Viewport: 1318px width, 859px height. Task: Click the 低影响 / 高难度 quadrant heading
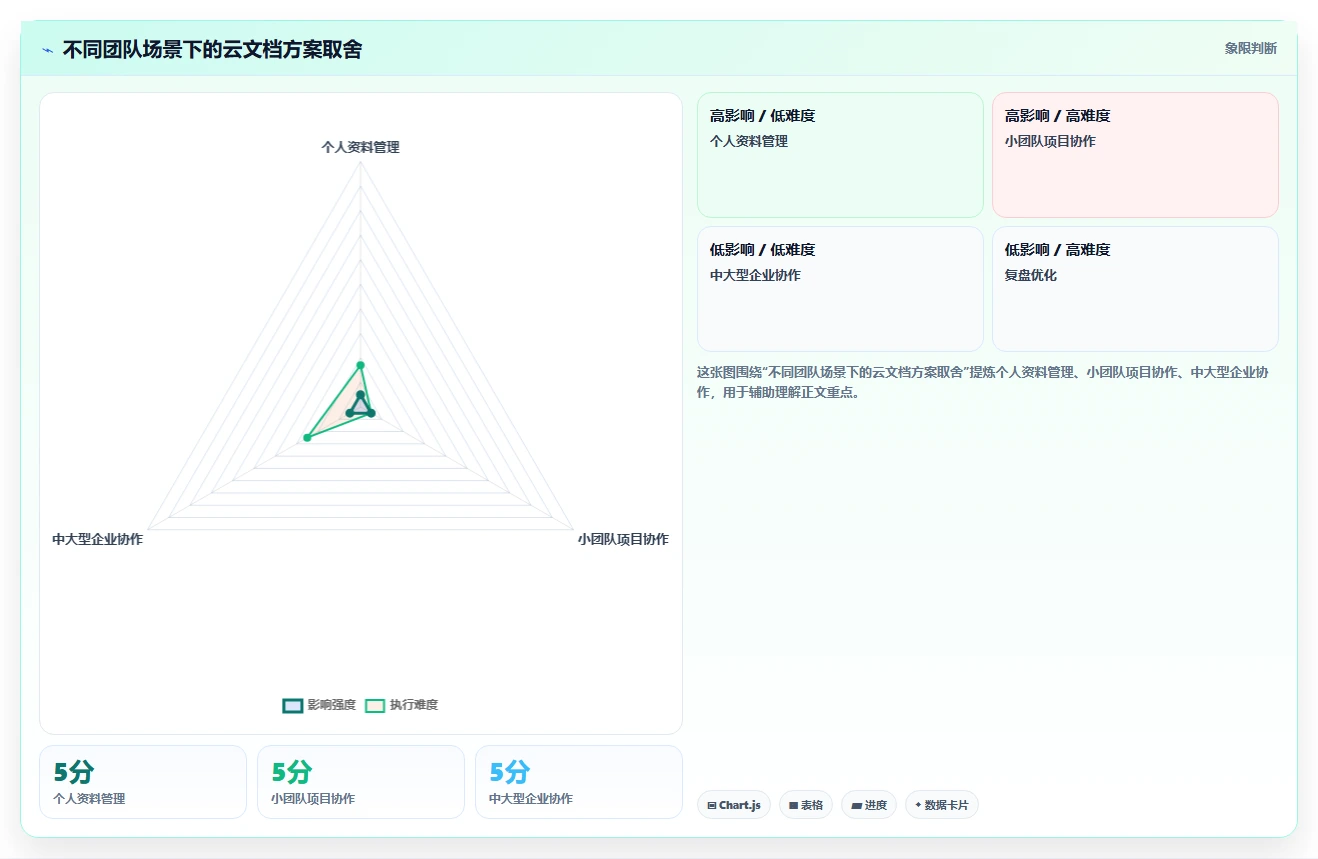1057,250
